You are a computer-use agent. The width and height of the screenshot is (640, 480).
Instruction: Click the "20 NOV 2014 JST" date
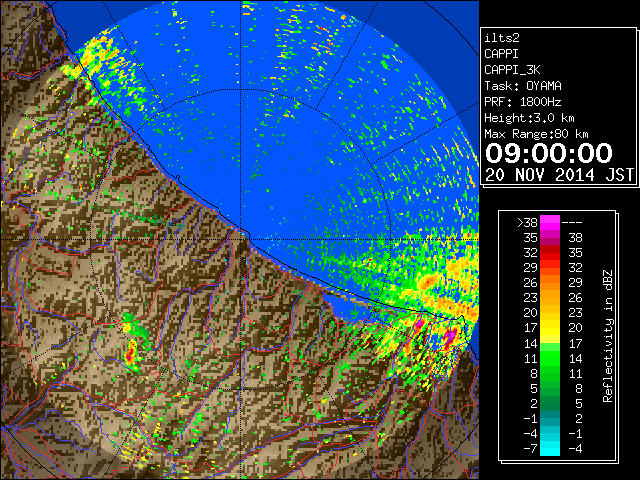click(x=559, y=175)
